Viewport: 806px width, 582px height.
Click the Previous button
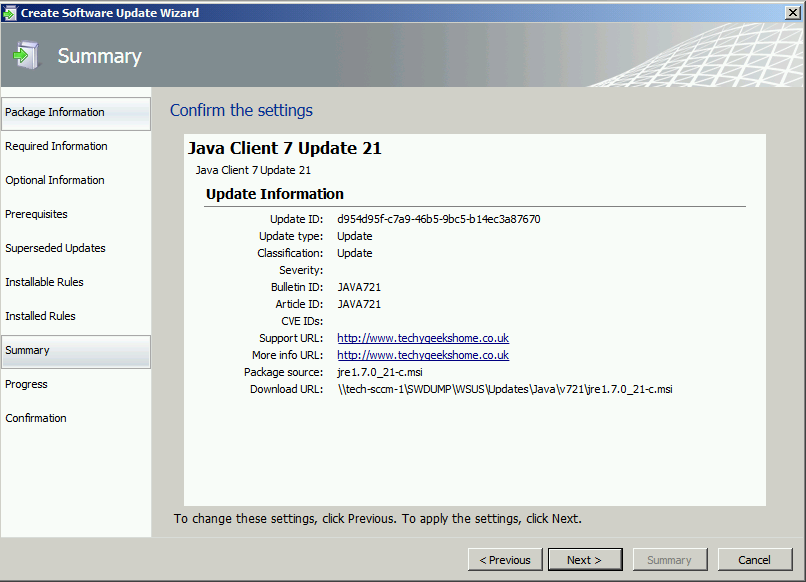point(505,559)
